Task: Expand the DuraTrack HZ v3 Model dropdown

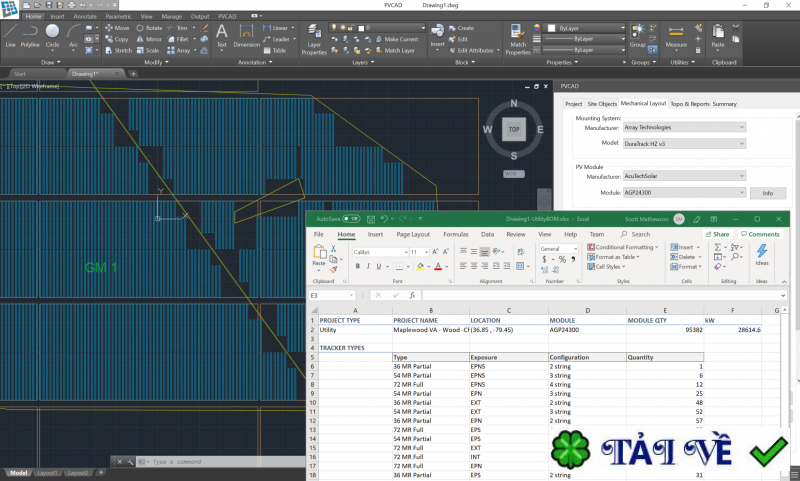Action: [685, 144]
